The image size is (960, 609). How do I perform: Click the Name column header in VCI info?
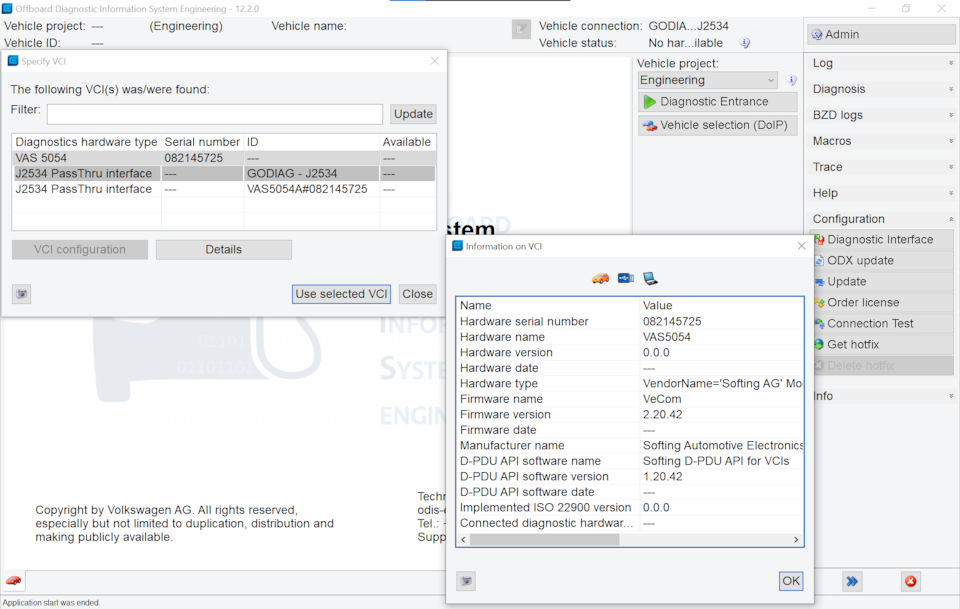(548, 305)
